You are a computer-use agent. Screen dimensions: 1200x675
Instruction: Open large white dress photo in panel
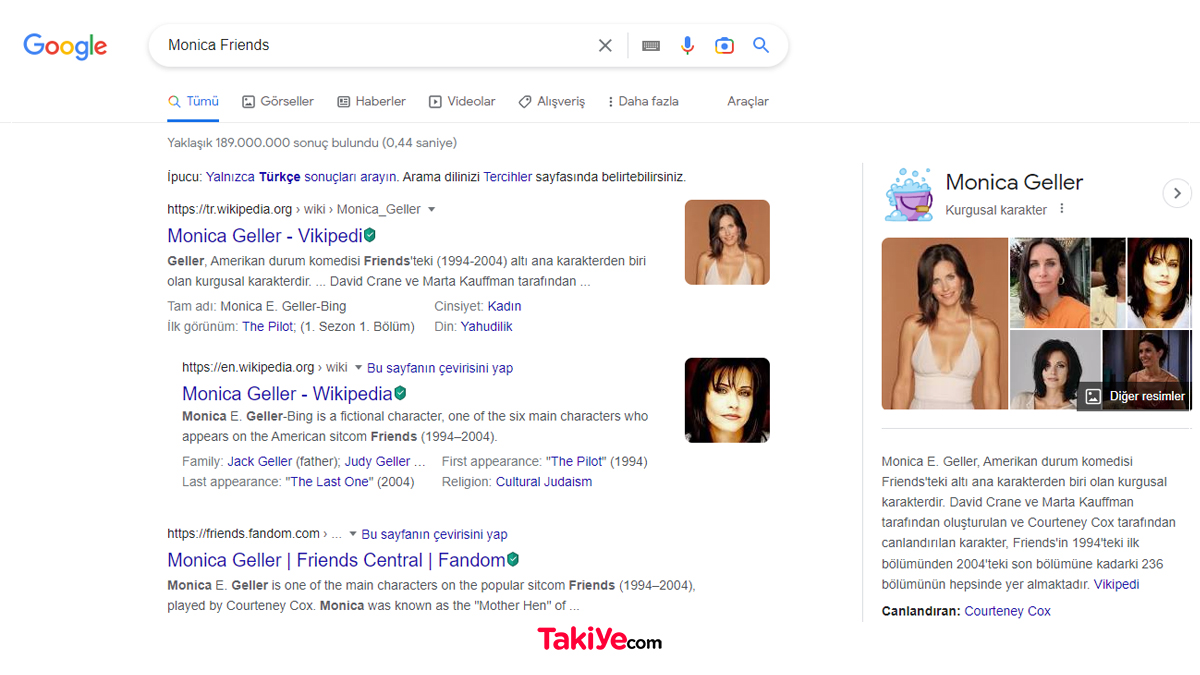(945, 323)
